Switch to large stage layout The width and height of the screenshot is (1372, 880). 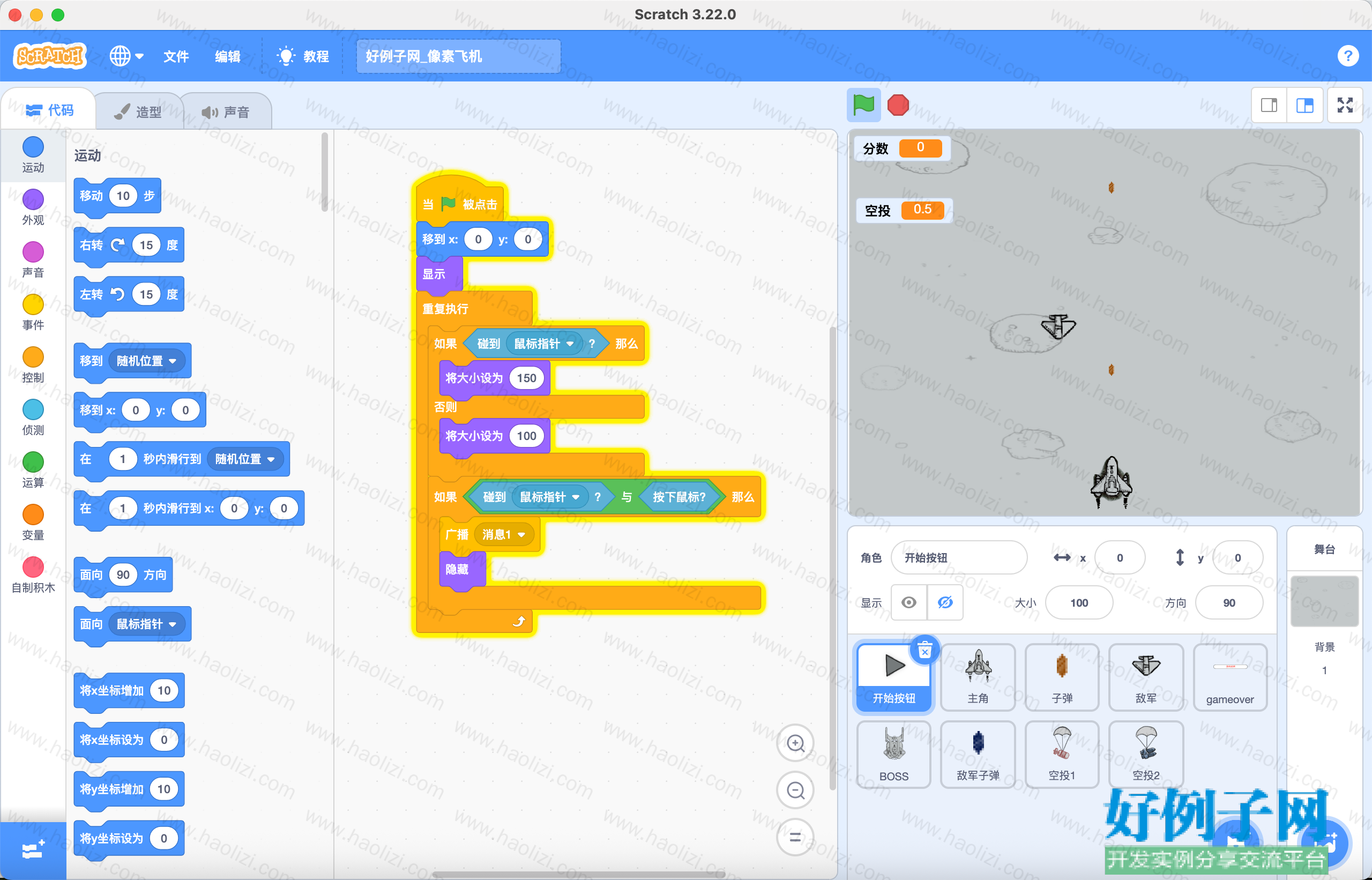pos(1304,105)
